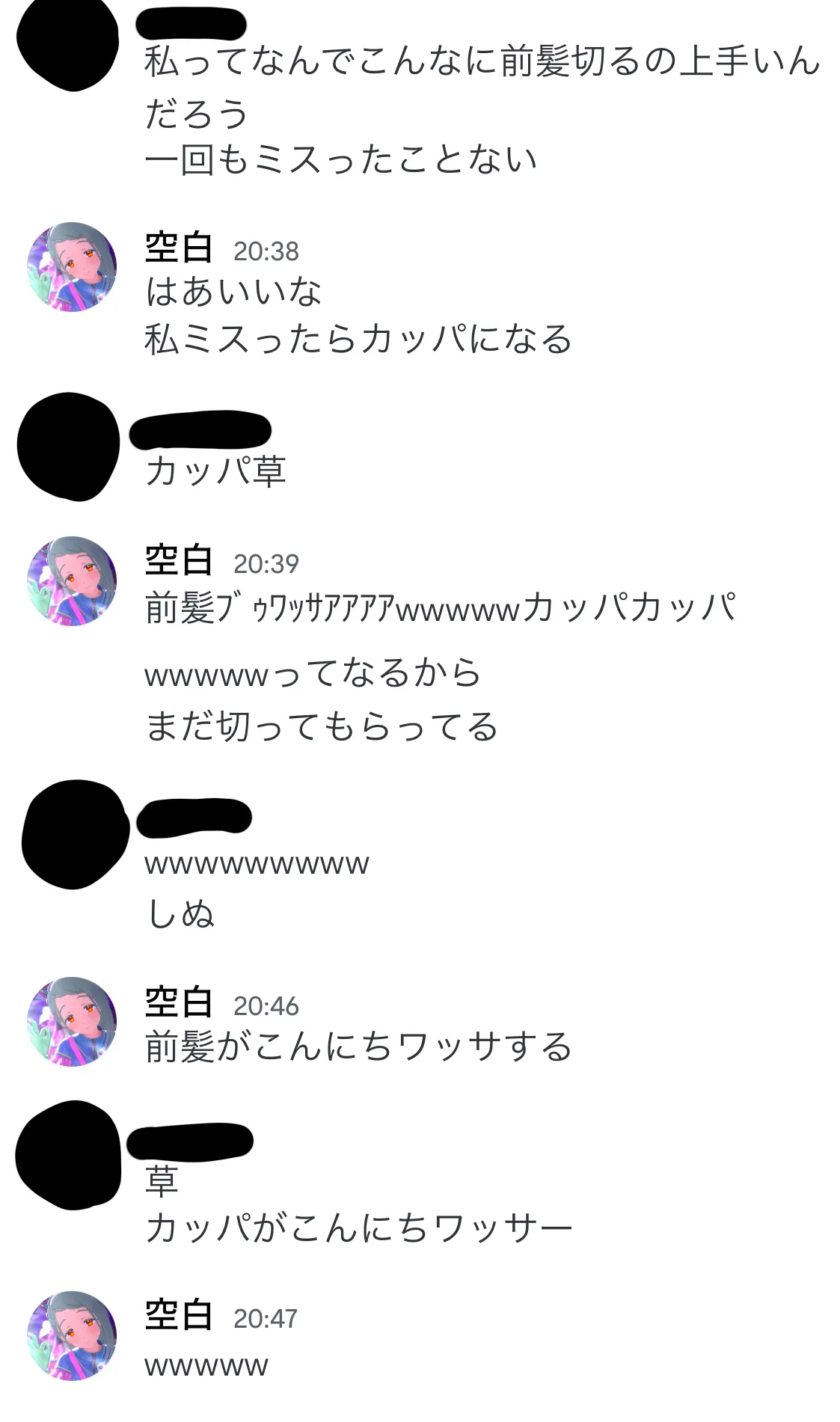Image resolution: width=840 pixels, height=1422 pixels.
Task: Tap 空白's avatar beside the 20:39 message
Action: pyautogui.click(x=72, y=580)
